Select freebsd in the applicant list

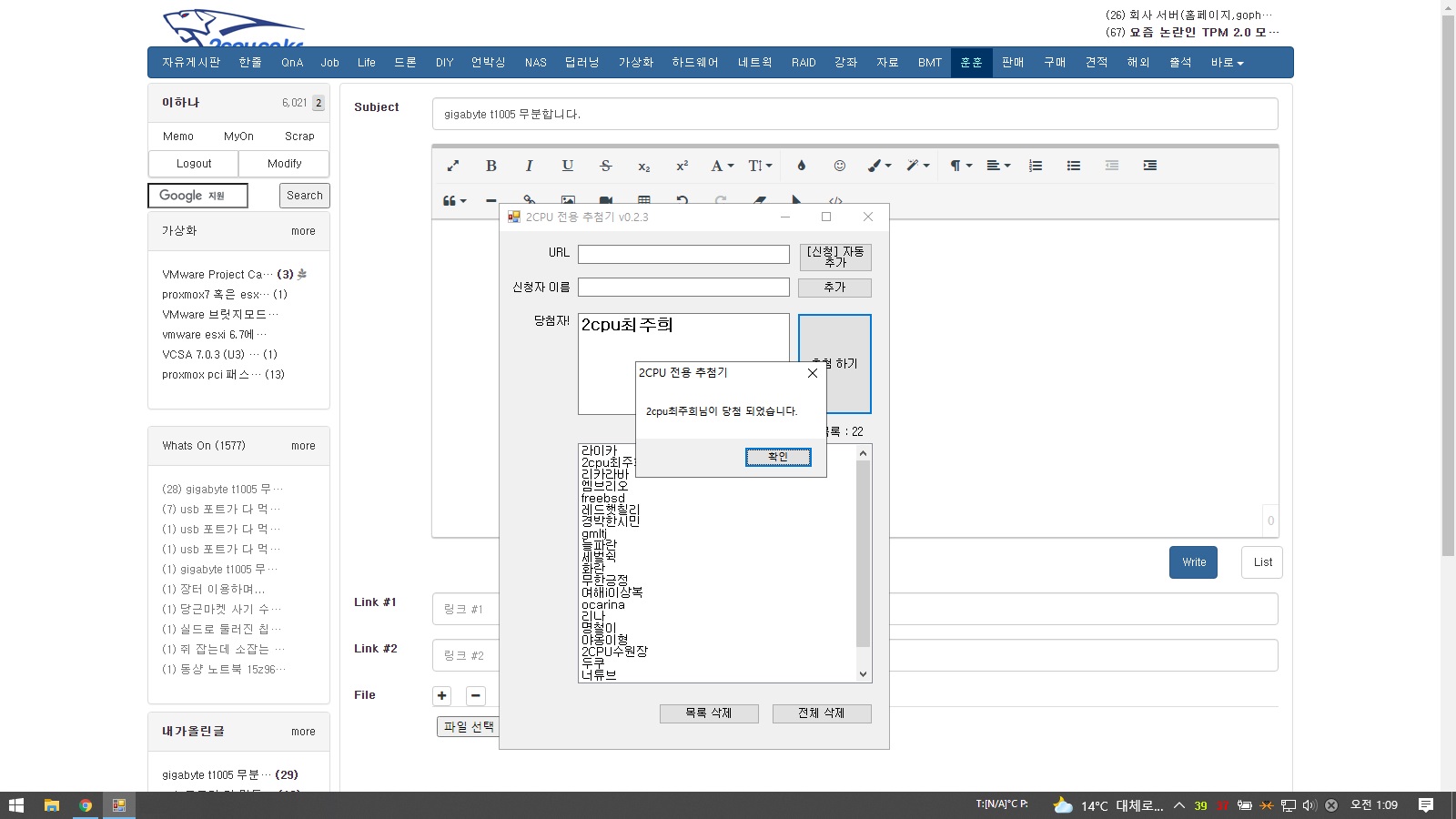pyautogui.click(x=603, y=498)
